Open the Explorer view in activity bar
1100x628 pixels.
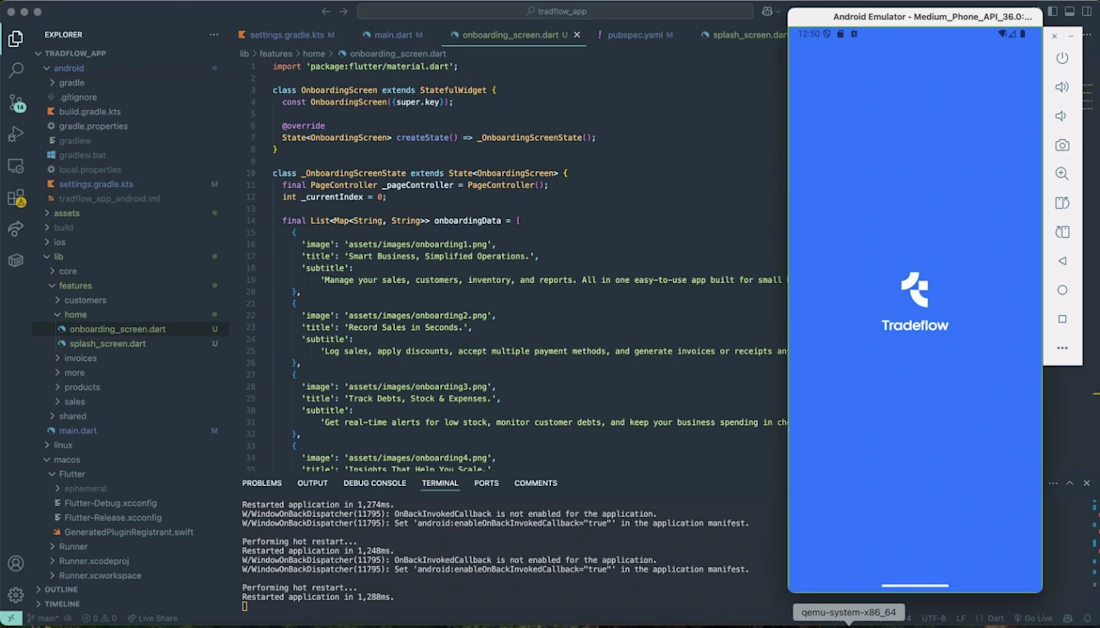15,38
